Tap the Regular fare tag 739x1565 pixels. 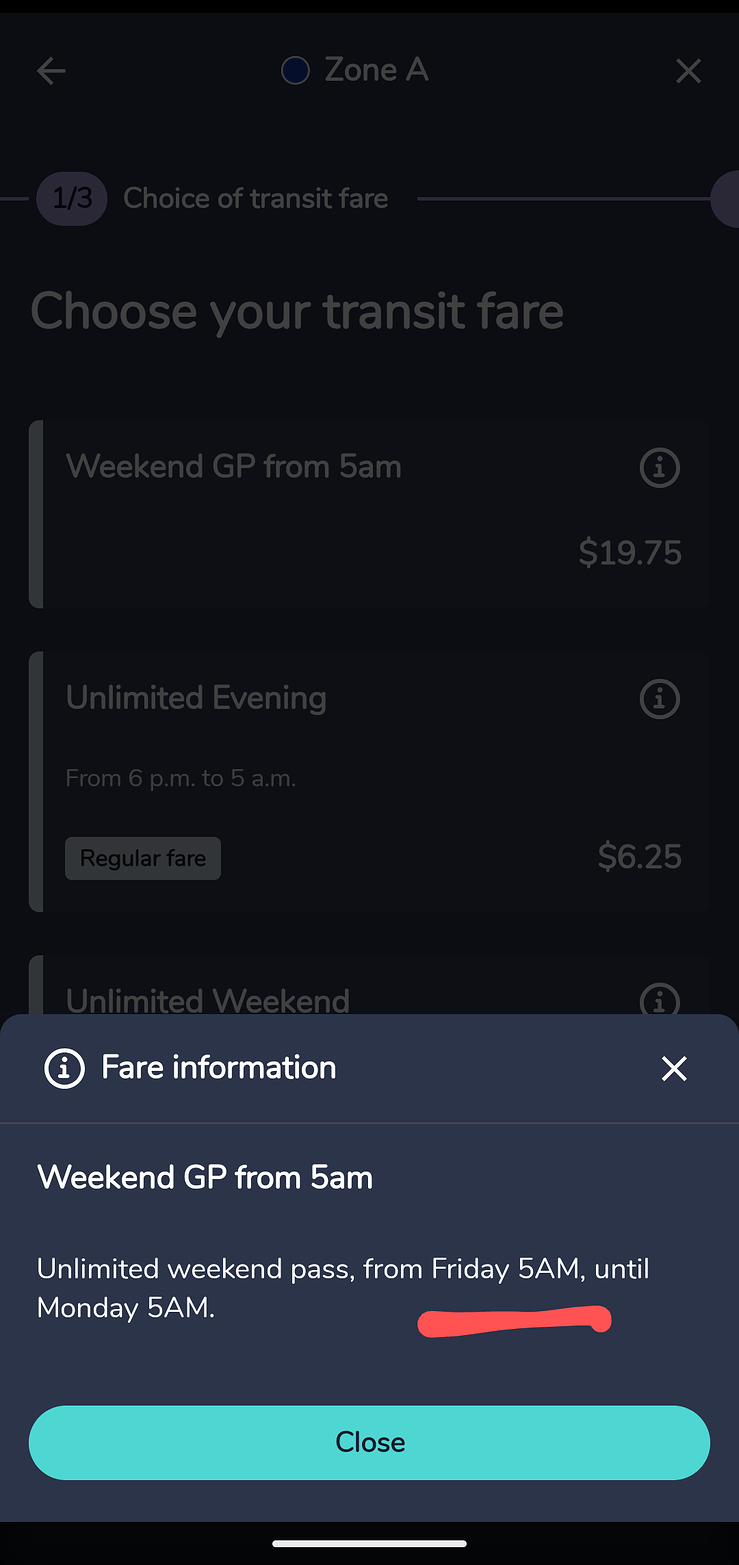click(143, 858)
